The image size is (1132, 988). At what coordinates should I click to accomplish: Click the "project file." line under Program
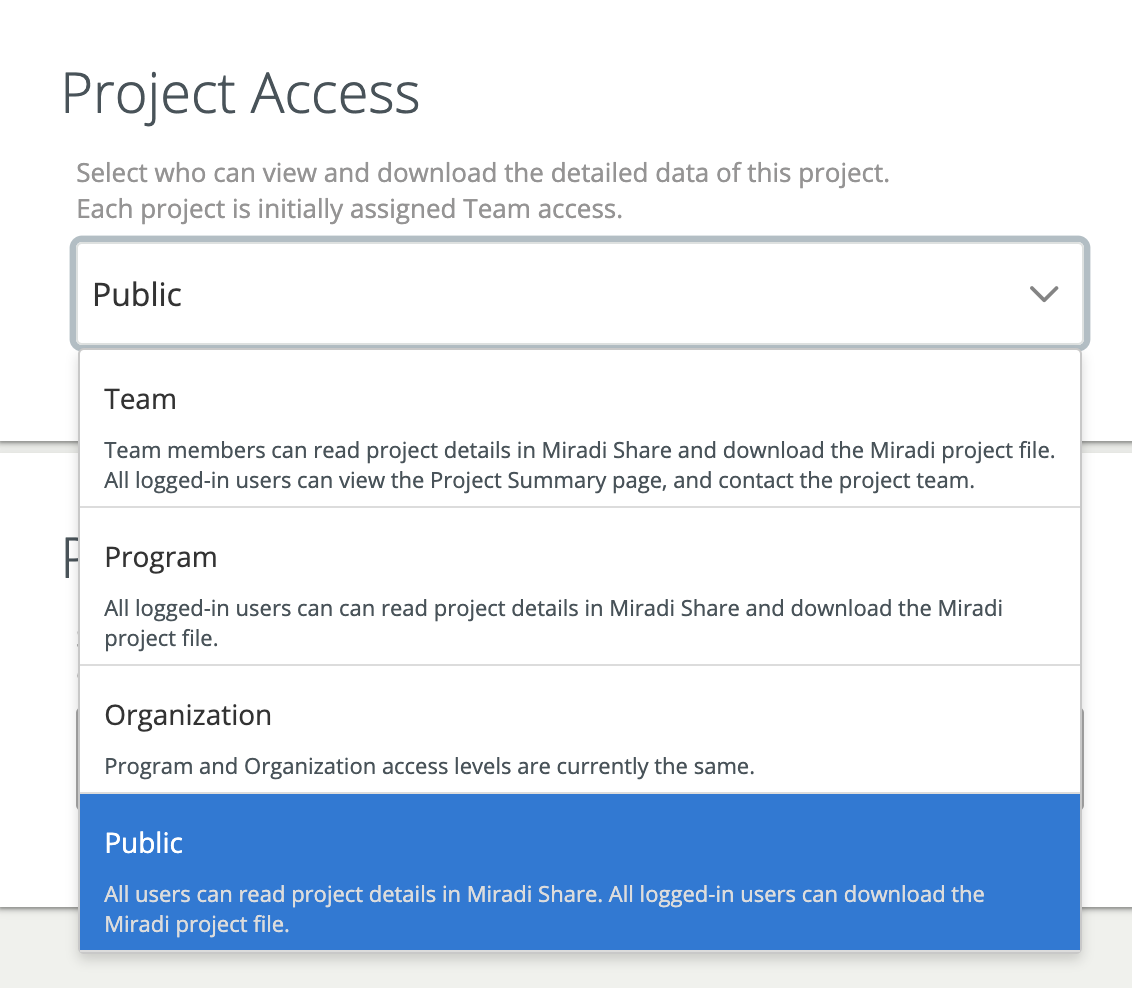click(161, 638)
